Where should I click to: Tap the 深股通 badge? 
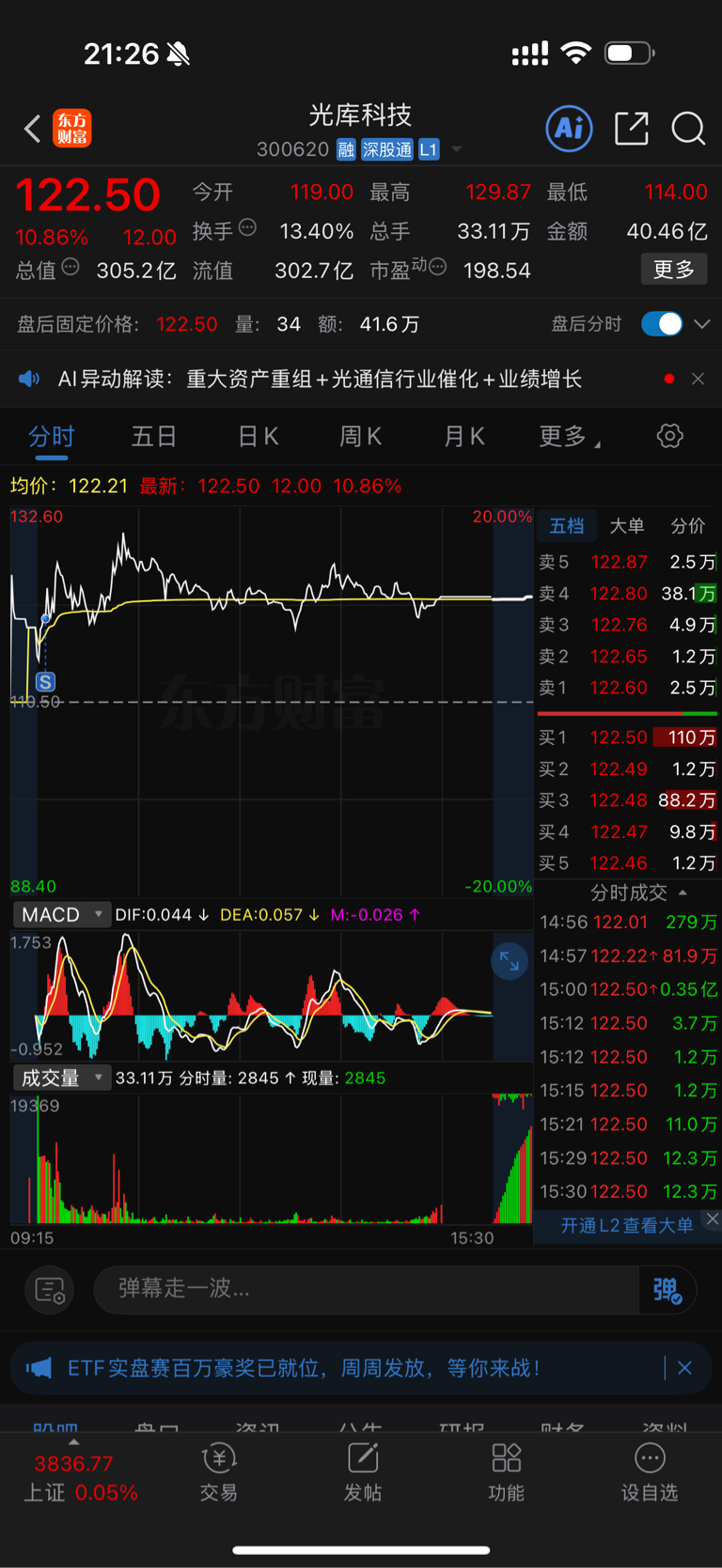point(387,149)
